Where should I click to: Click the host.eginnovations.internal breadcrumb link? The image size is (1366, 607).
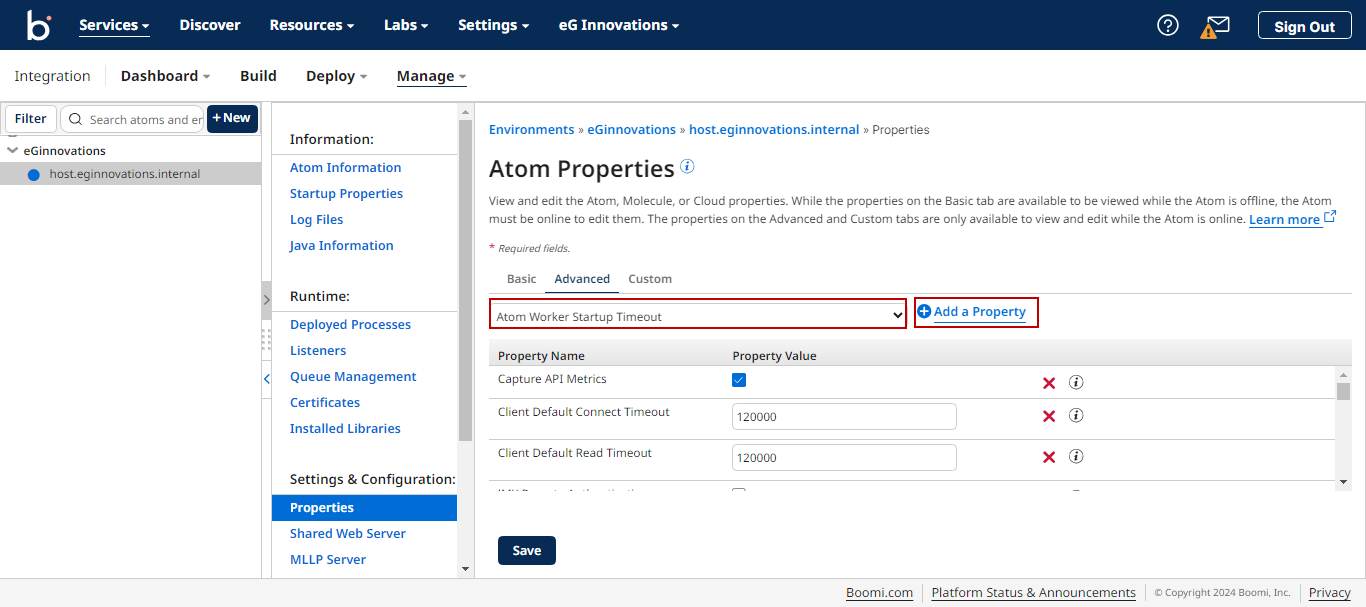[774, 130]
